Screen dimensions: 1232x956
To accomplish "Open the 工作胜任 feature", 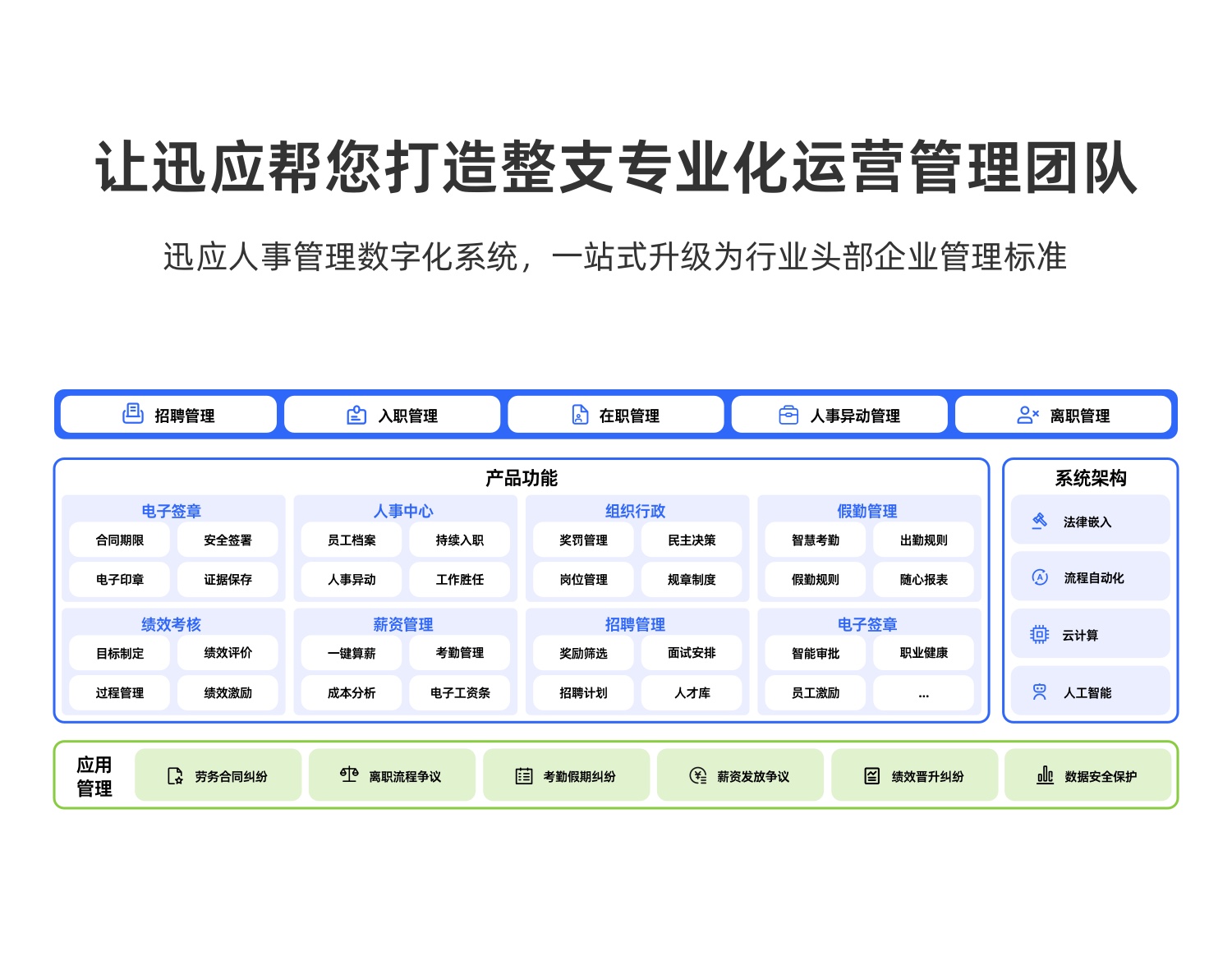I will pyautogui.click(x=460, y=580).
